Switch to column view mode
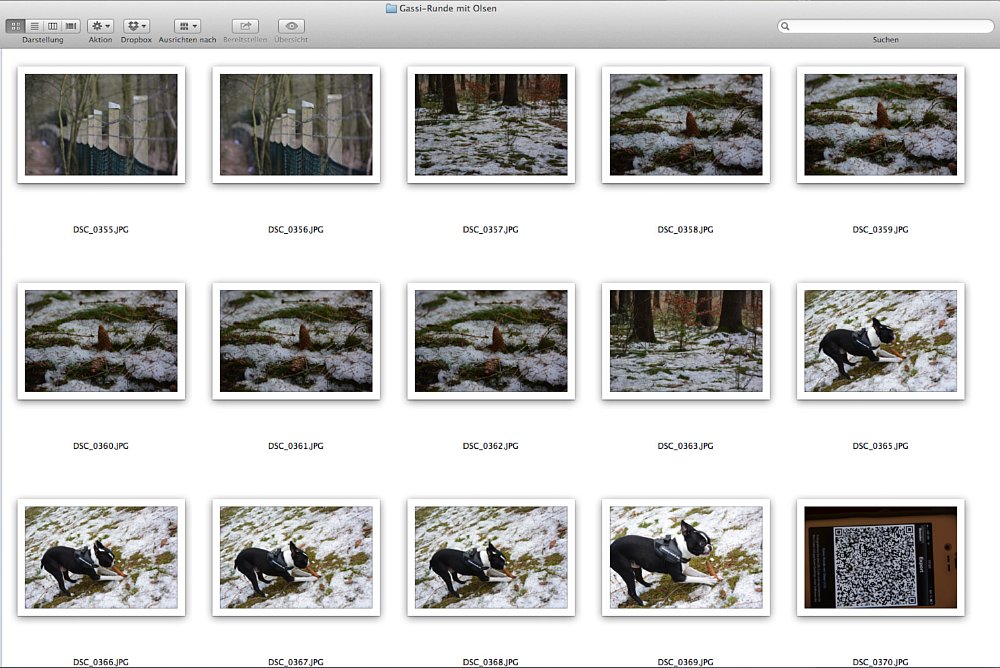Screen dimensions: 1000x668 click(x=52, y=26)
